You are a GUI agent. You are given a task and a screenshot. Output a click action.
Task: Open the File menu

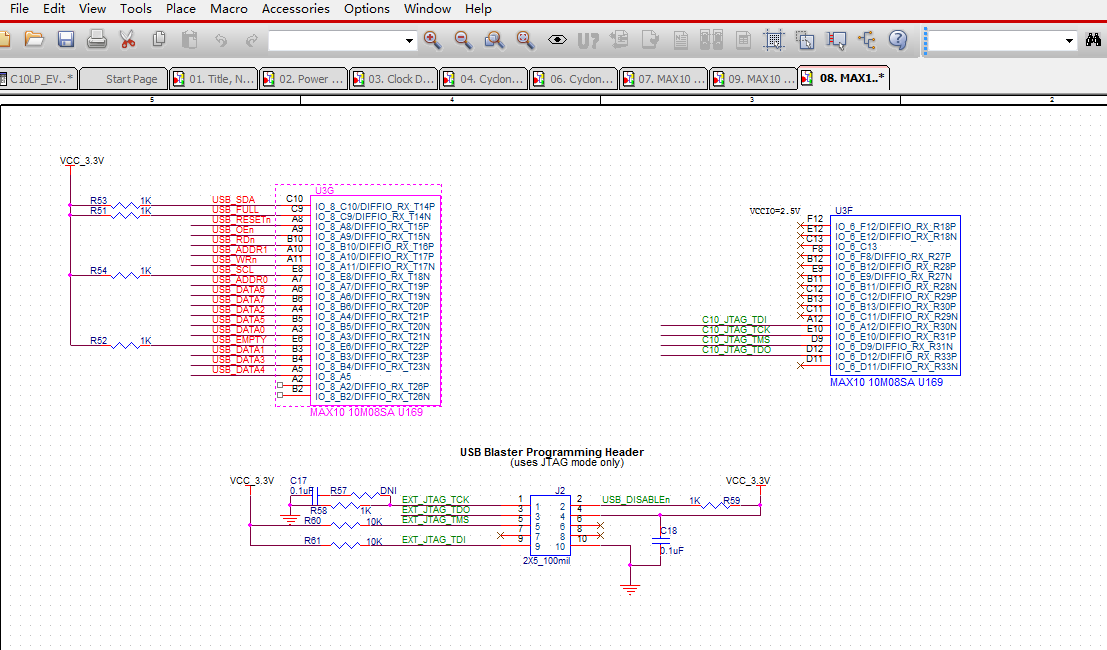20,8
